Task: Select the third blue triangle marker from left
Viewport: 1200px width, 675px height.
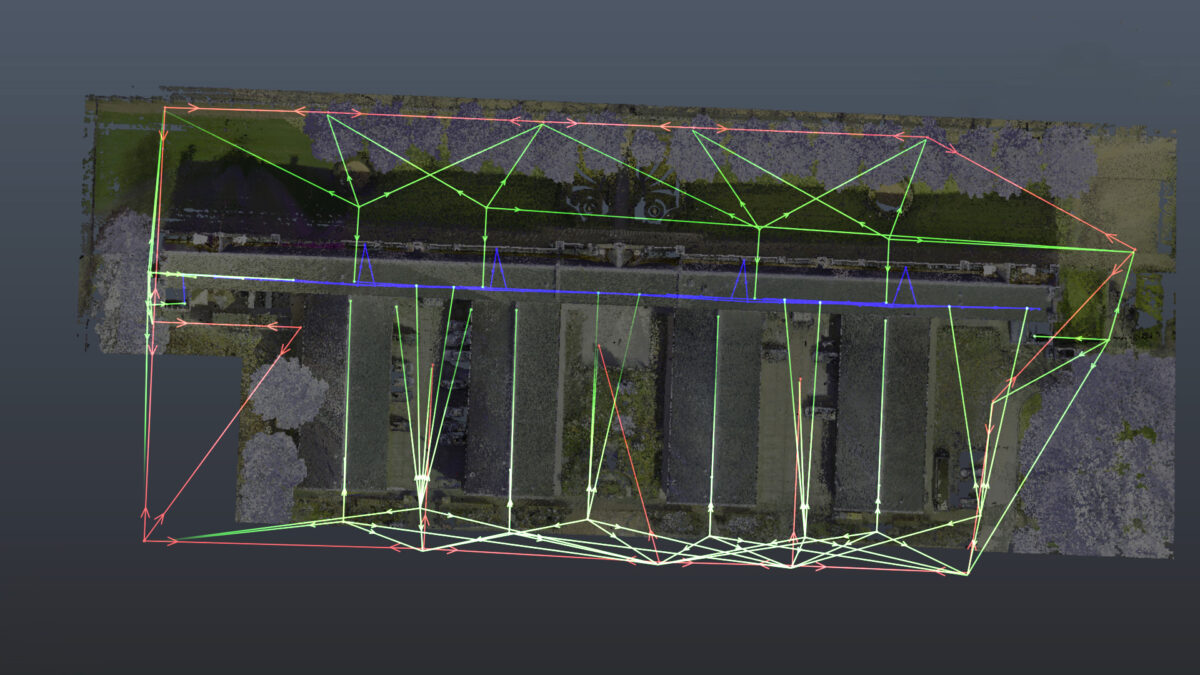Action: pos(741,283)
